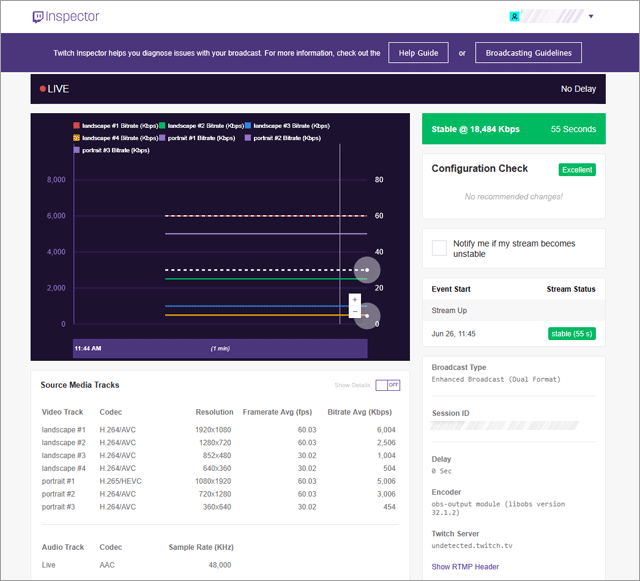
Task: Click the Framerate Avg (fps) column header
Action: pyautogui.click(x=277, y=412)
